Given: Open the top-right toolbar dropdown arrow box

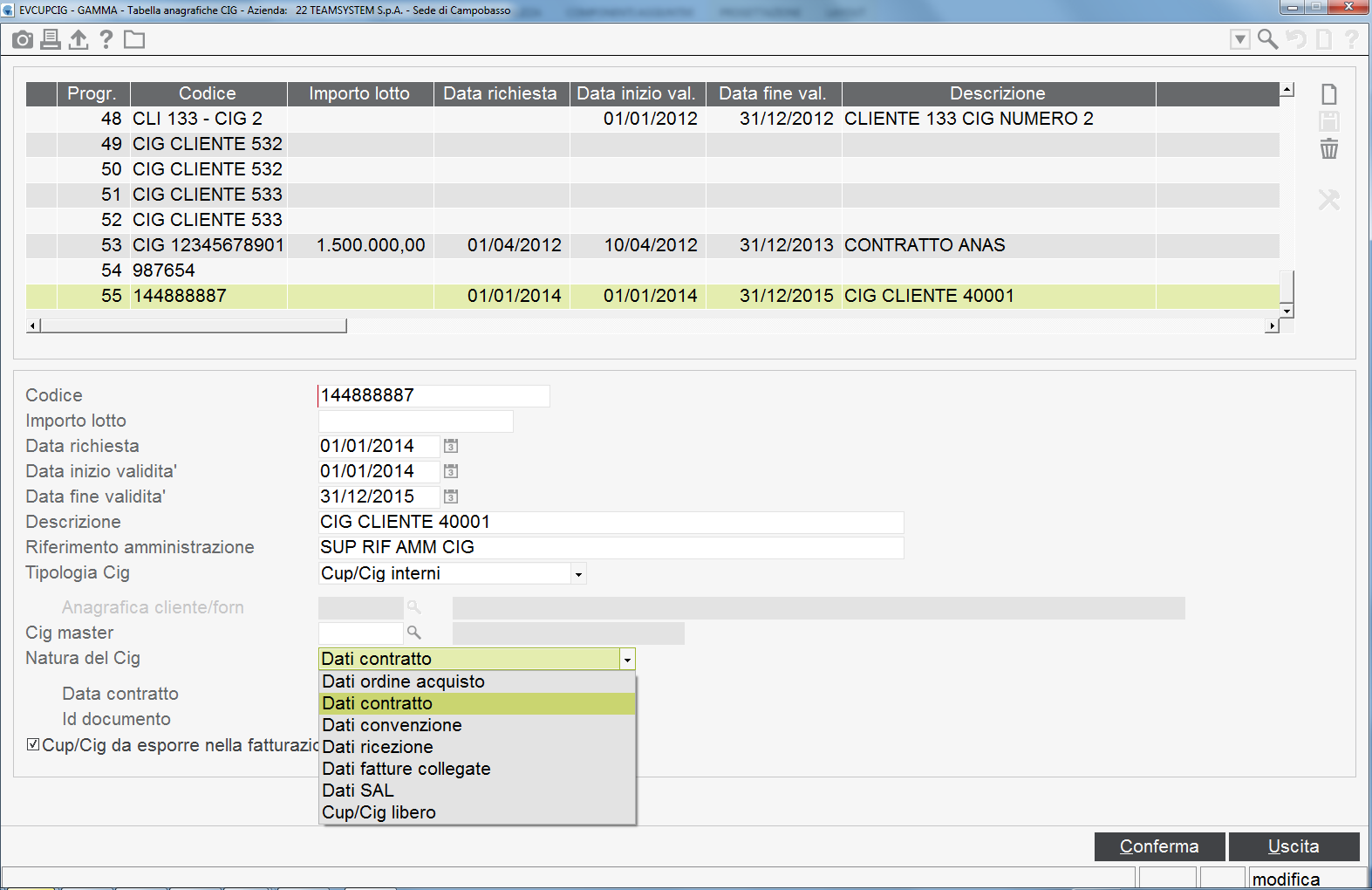Looking at the screenshot, I should pos(1239,39).
